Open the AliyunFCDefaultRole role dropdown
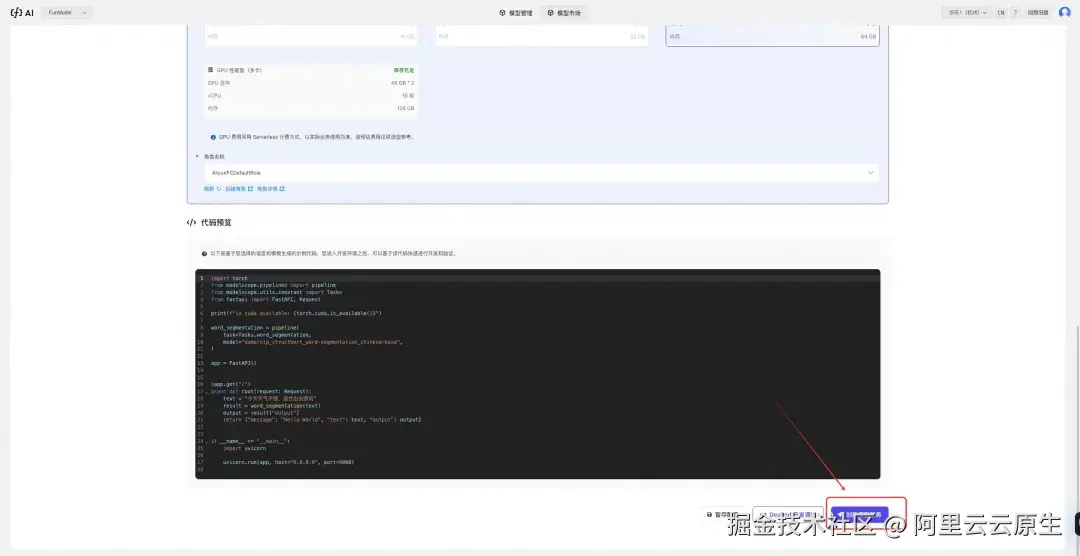The image size is (1080, 556). click(x=541, y=173)
